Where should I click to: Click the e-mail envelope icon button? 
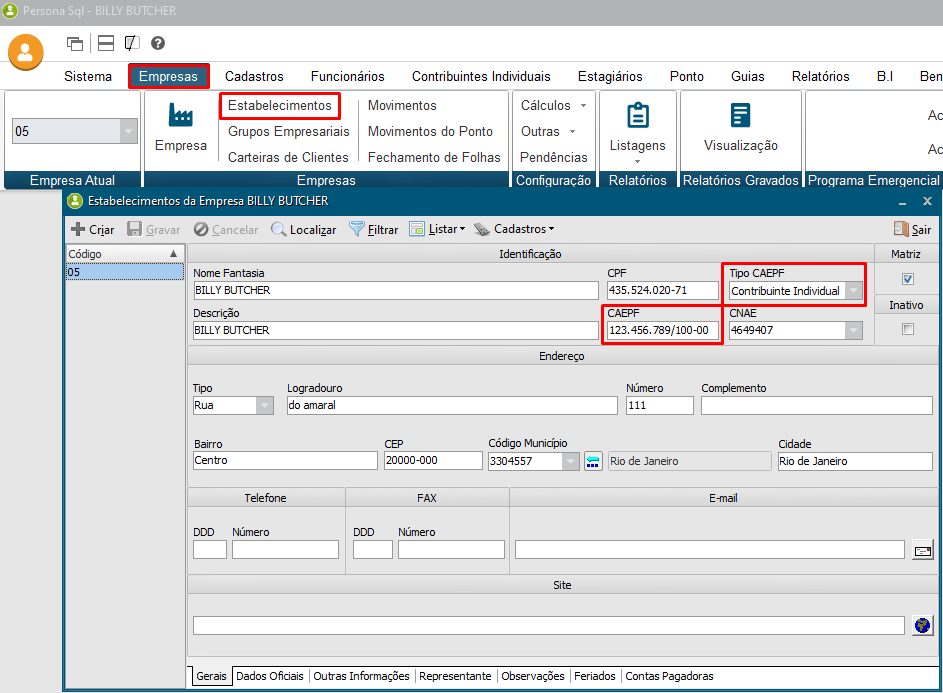click(923, 550)
